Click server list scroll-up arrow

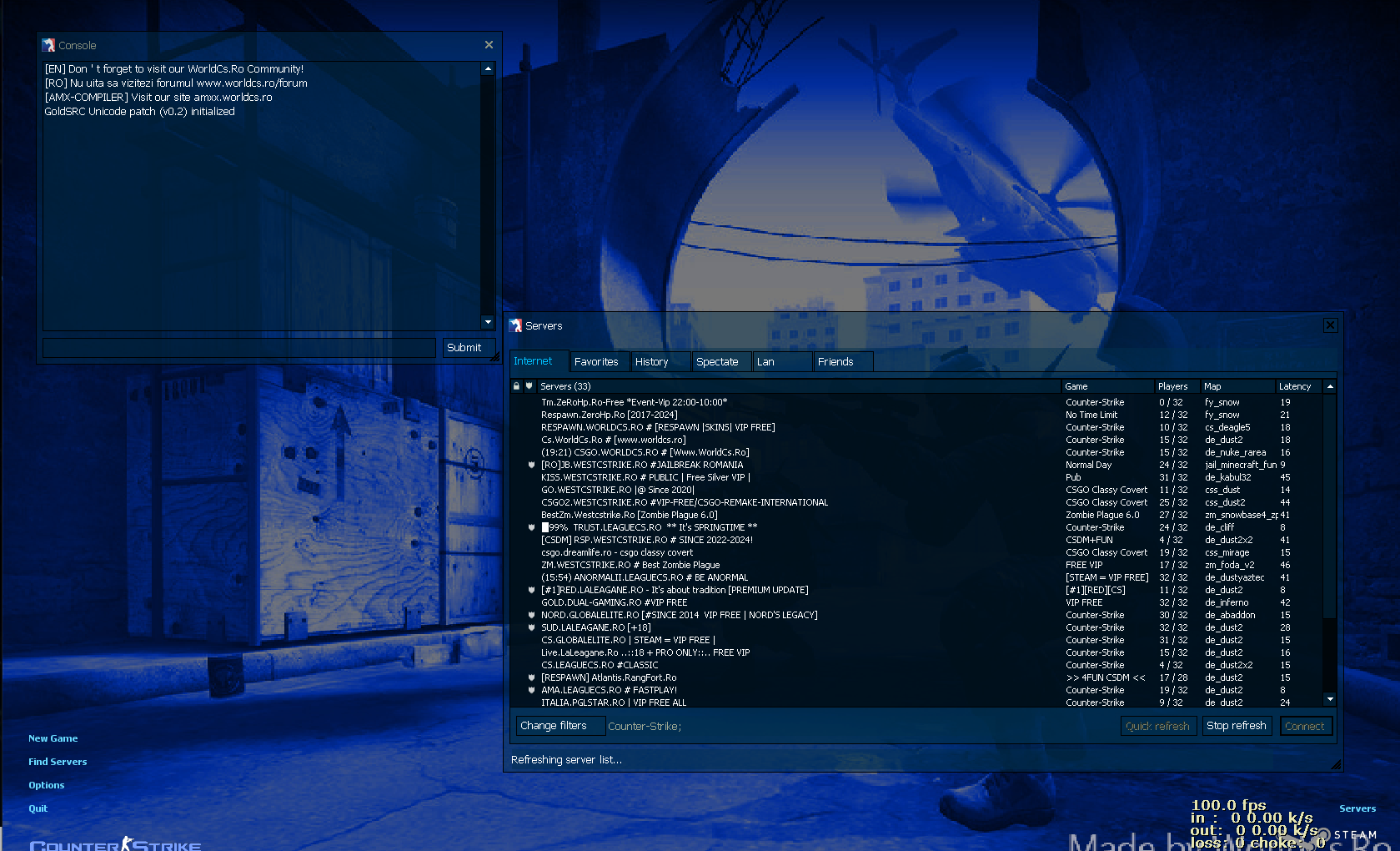(1330, 386)
